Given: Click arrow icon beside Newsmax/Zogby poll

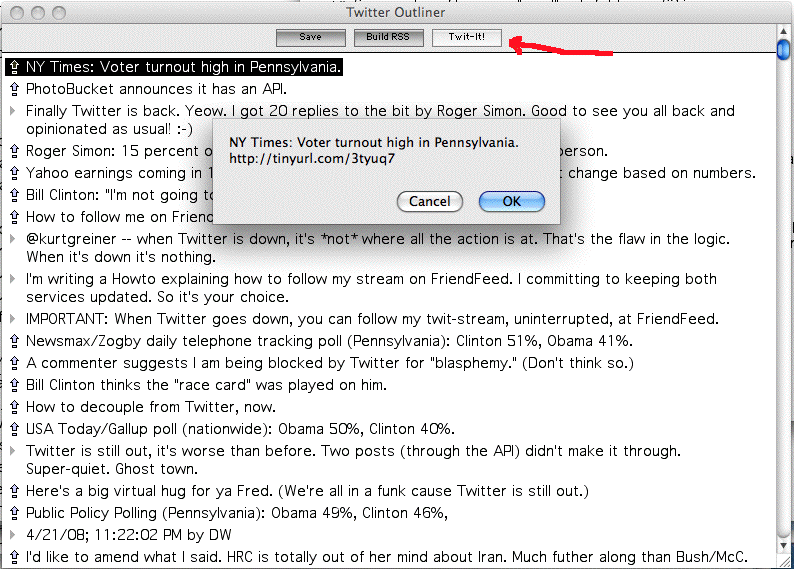Looking at the screenshot, I should point(14,341).
